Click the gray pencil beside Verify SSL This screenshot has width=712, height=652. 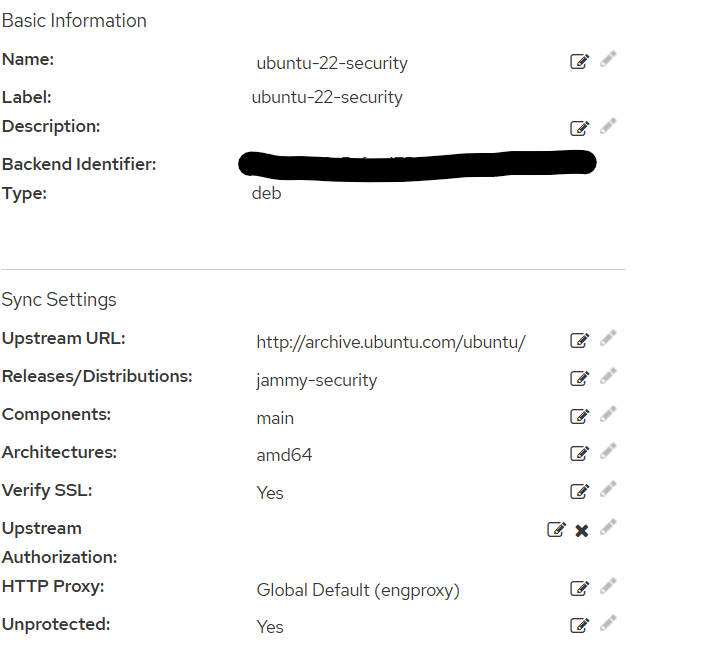[608, 489]
